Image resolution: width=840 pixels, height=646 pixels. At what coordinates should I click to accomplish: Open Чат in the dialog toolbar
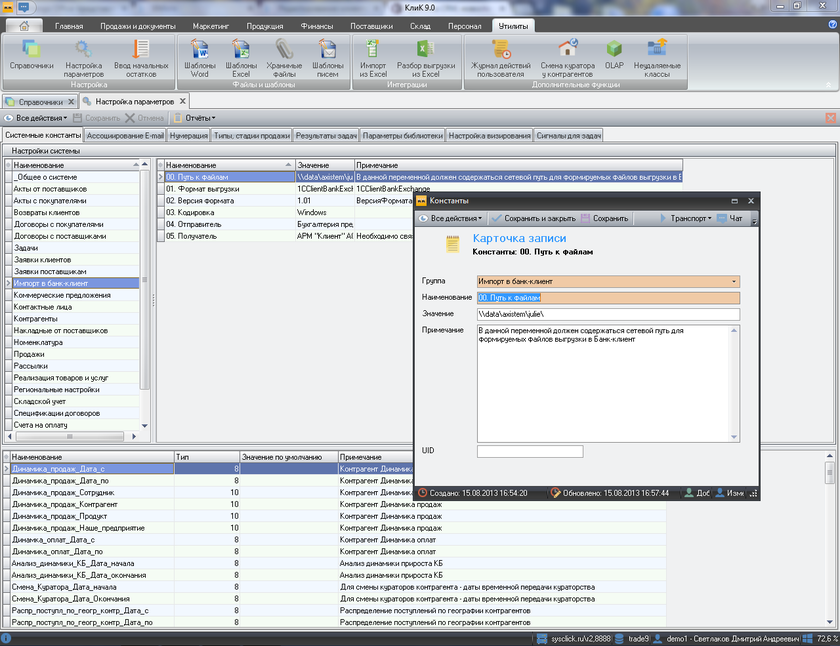pyautogui.click(x=735, y=218)
